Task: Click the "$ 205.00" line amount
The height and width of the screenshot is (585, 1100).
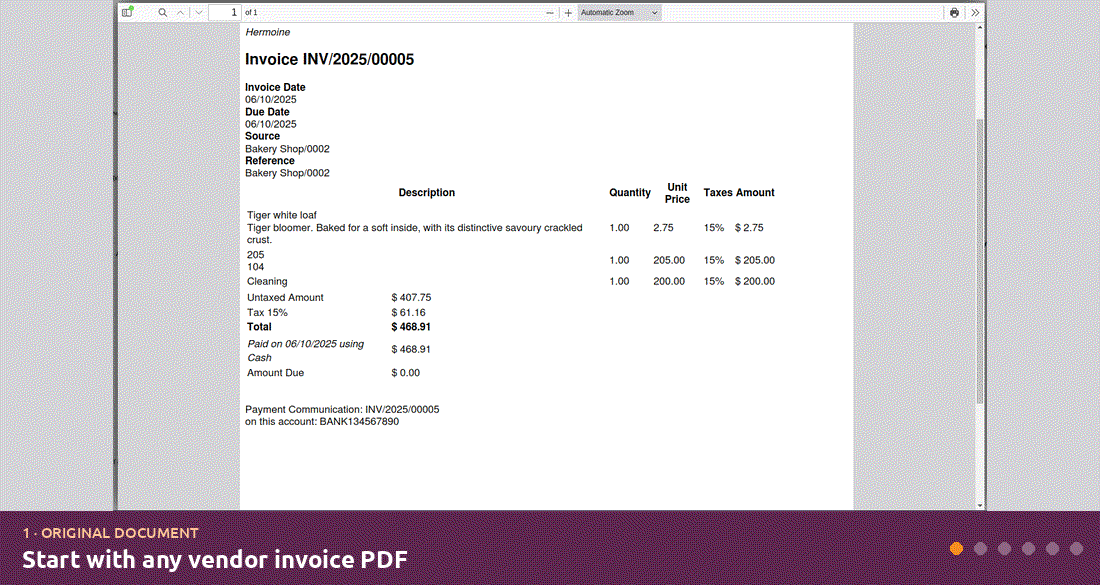Action: (755, 260)
